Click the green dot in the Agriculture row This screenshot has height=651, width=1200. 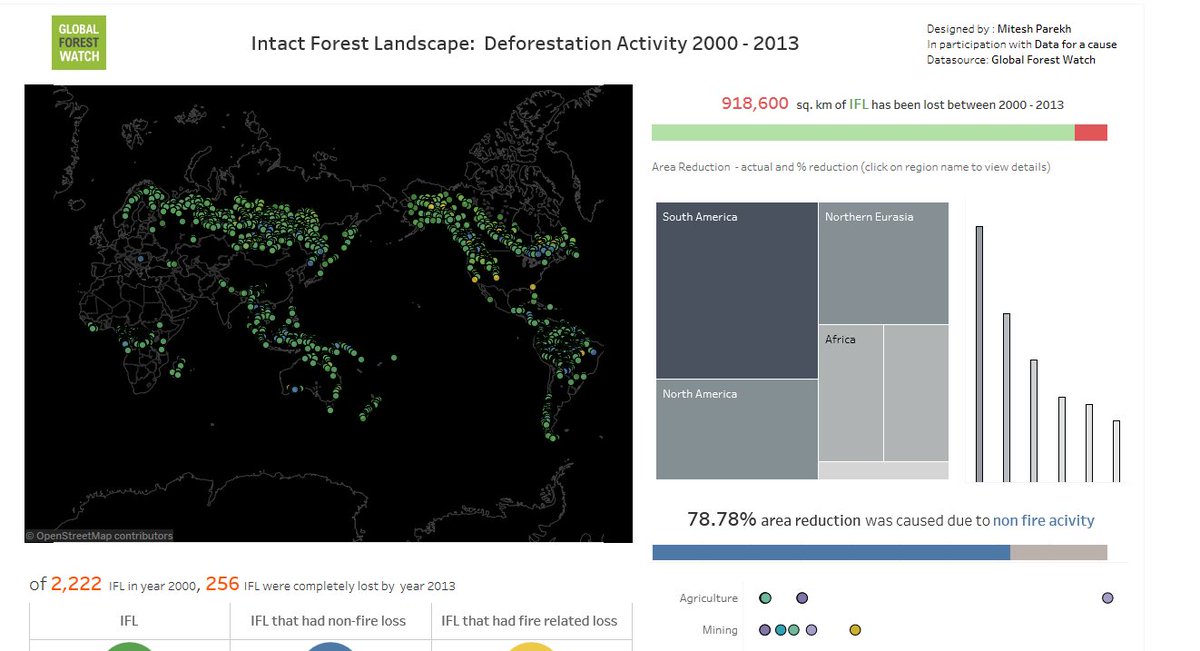click(x=766, y=598)
